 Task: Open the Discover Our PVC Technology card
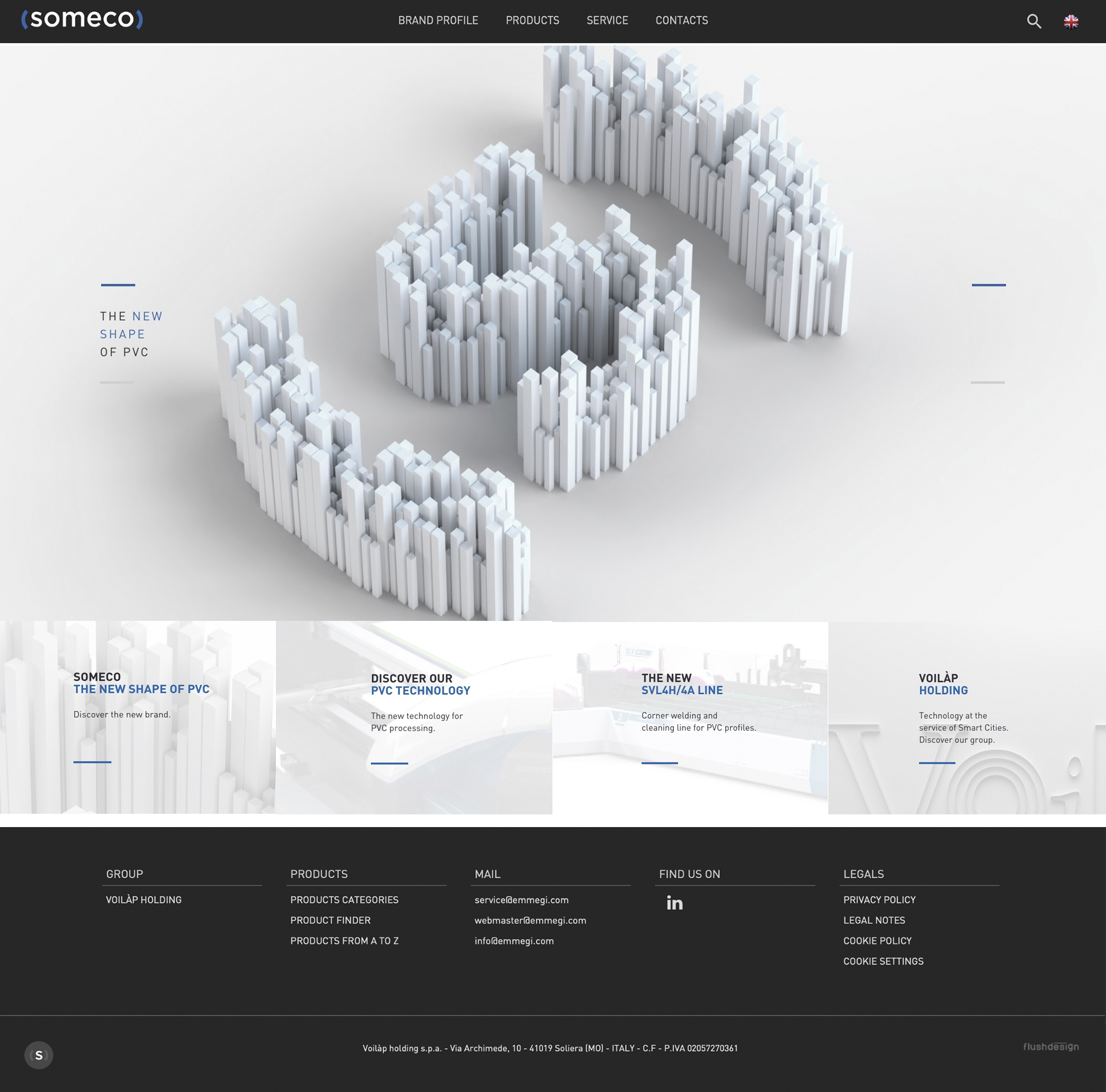click(414, 717)
